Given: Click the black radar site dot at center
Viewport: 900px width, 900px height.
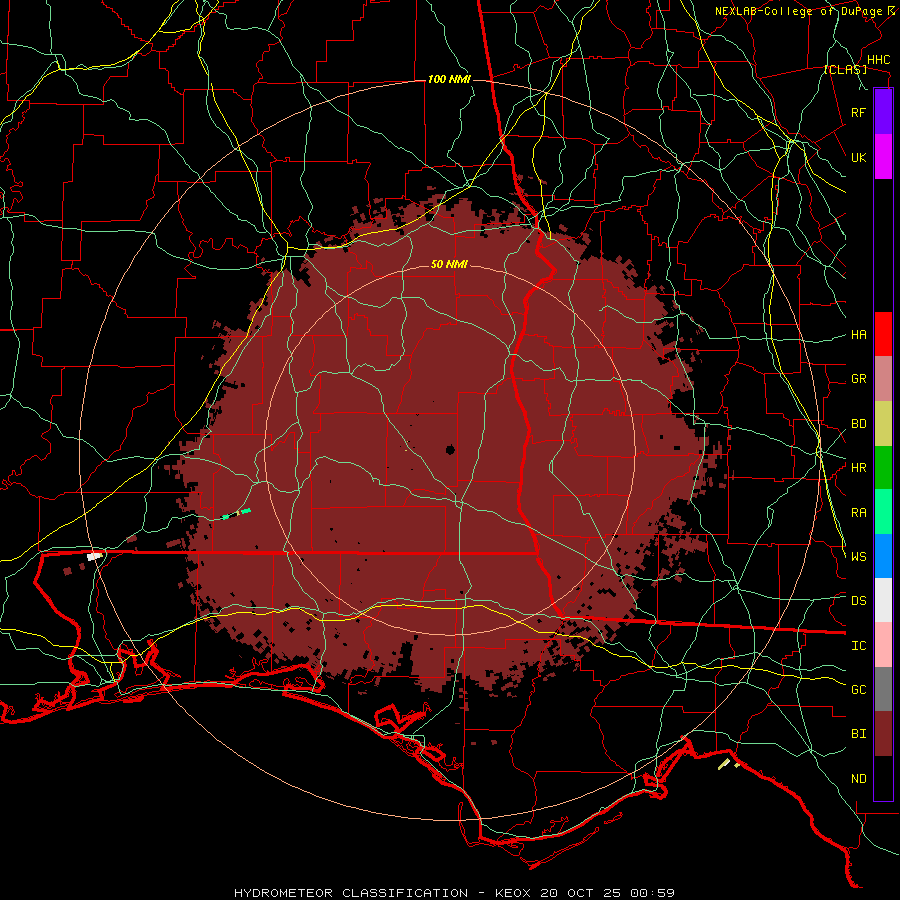Looking at the screenshot, I should (450, 449).
